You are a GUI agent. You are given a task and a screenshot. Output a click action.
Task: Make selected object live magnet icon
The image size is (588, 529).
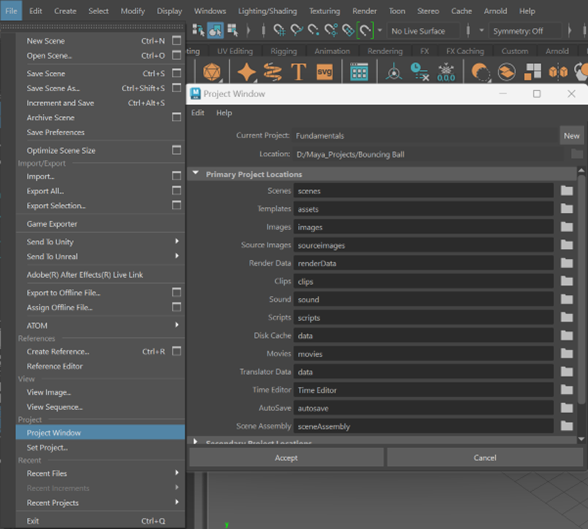366,30
